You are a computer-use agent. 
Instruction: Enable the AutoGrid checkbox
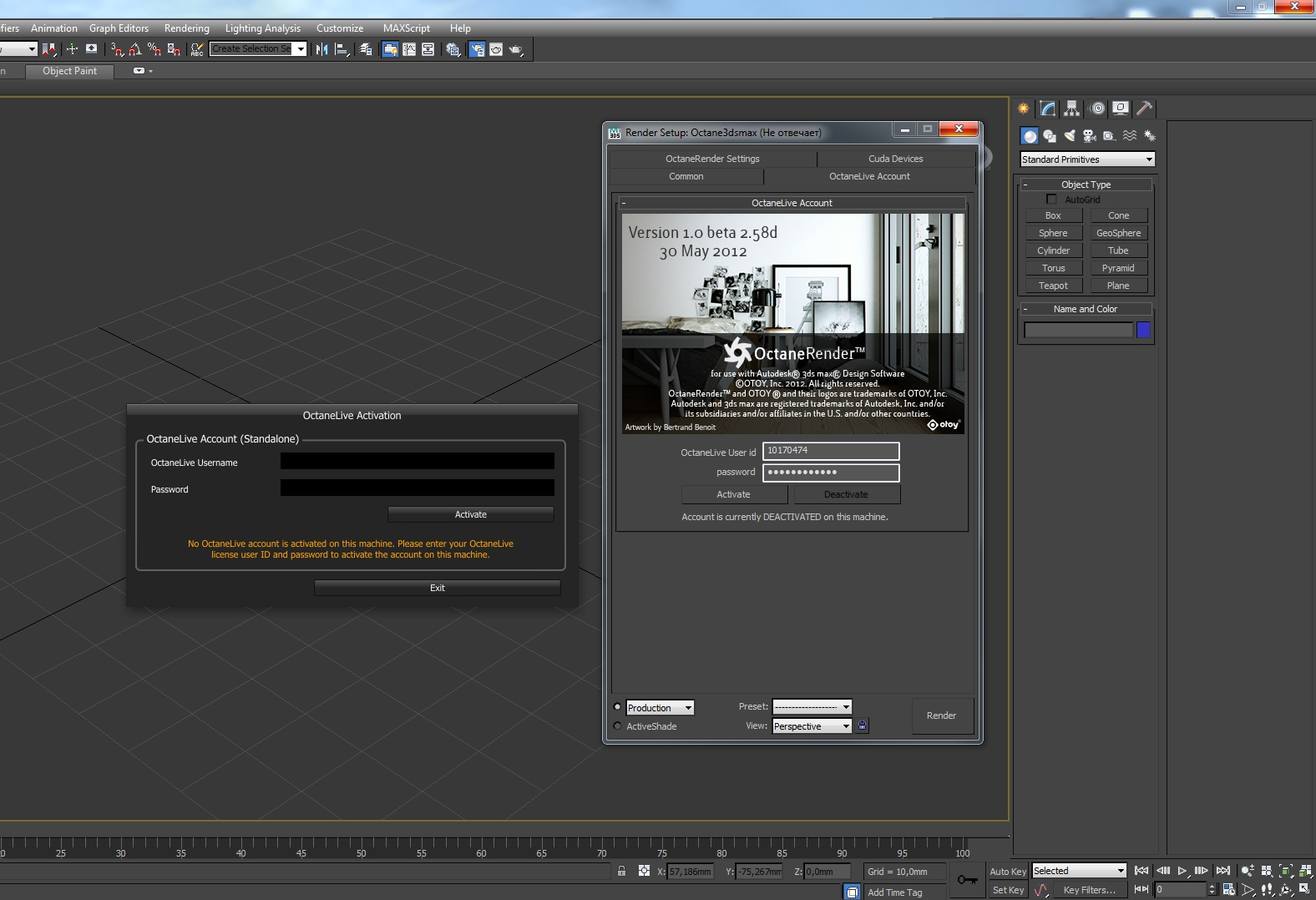pos(1051,200)
